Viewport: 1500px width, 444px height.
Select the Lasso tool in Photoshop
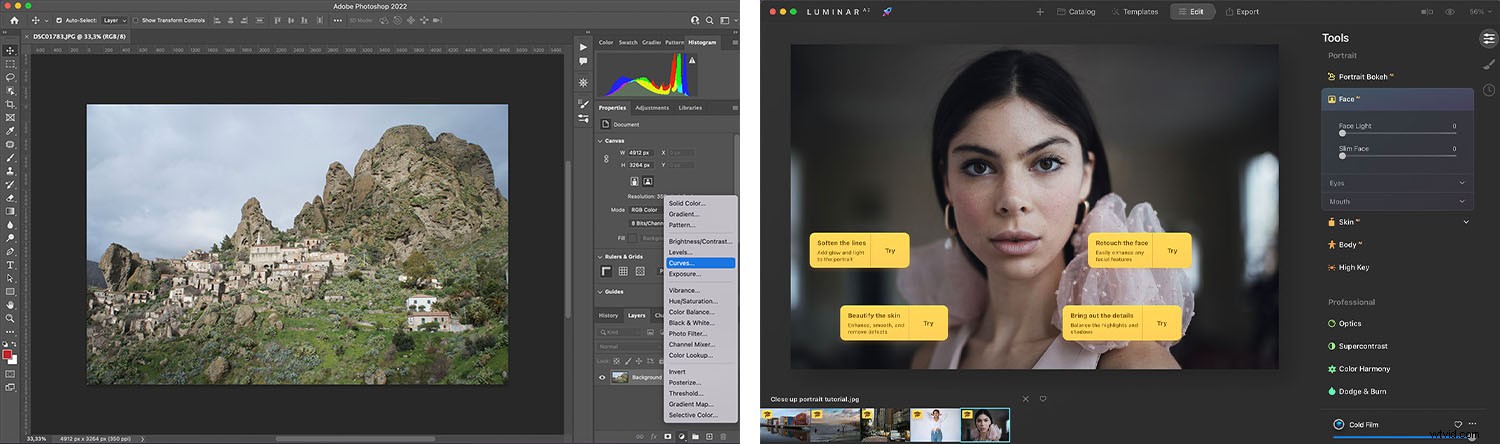(10, 77)
